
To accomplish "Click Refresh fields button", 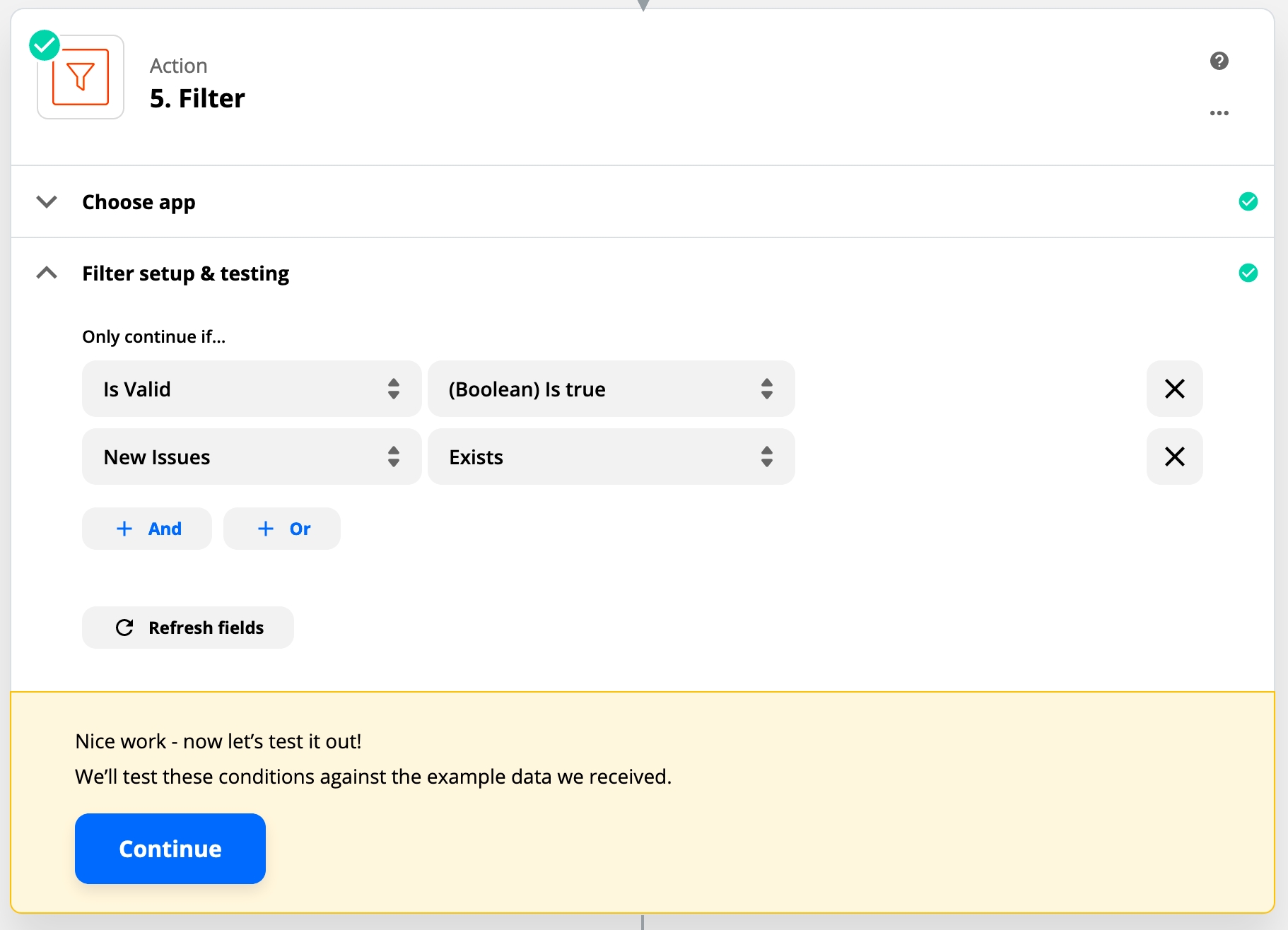I will (x=188, y=628).
